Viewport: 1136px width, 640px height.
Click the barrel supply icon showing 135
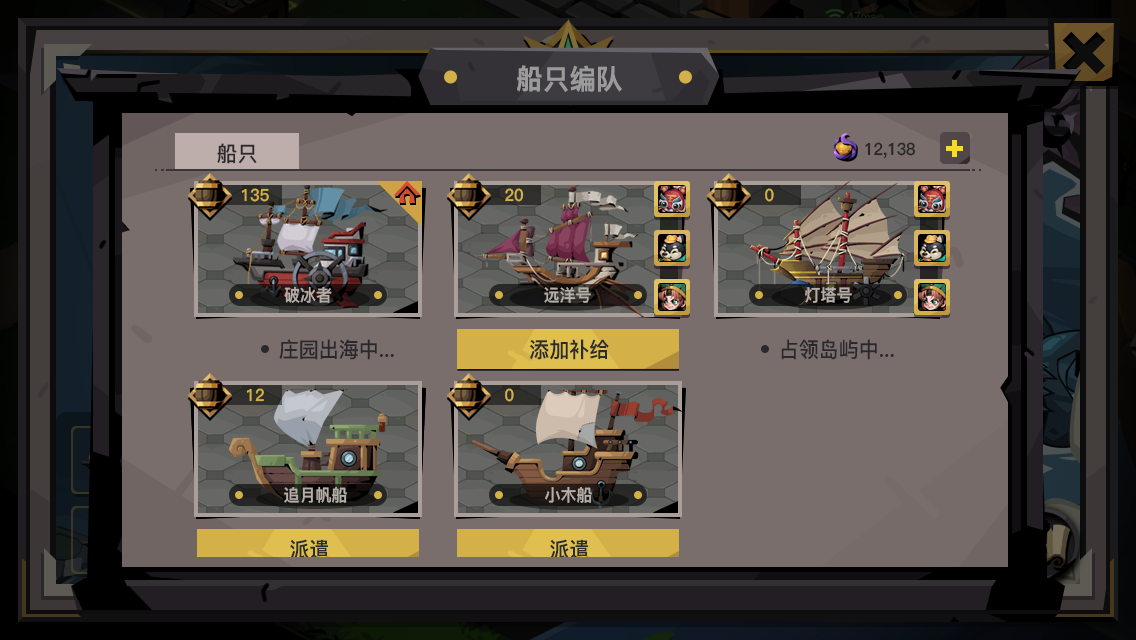[x=209, y=196]
